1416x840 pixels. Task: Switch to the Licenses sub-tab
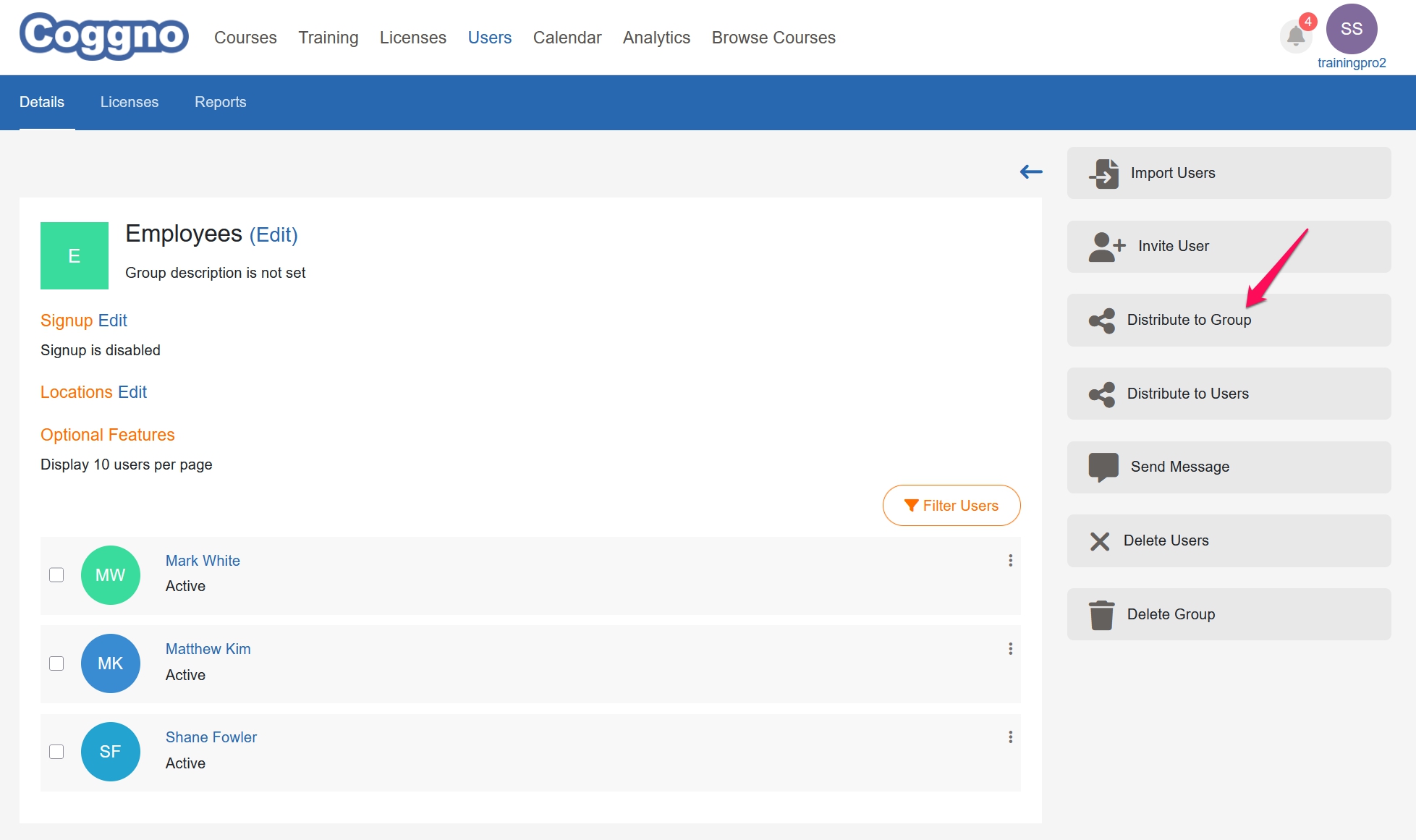click(130, 102)
